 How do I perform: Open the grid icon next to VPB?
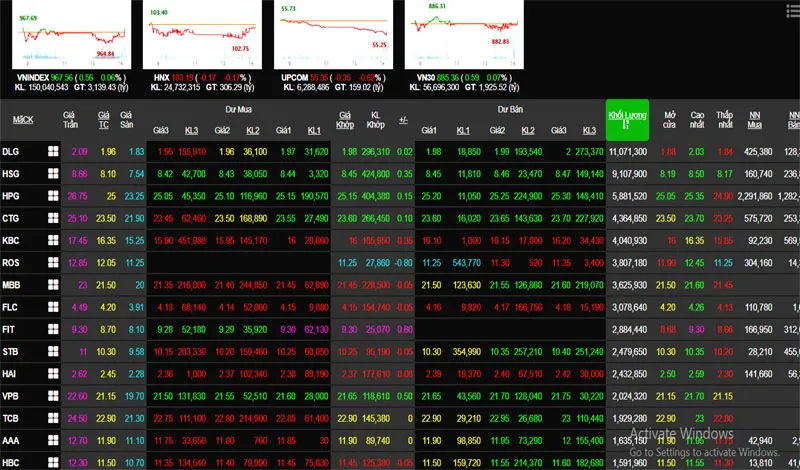(x=53, y=395)
